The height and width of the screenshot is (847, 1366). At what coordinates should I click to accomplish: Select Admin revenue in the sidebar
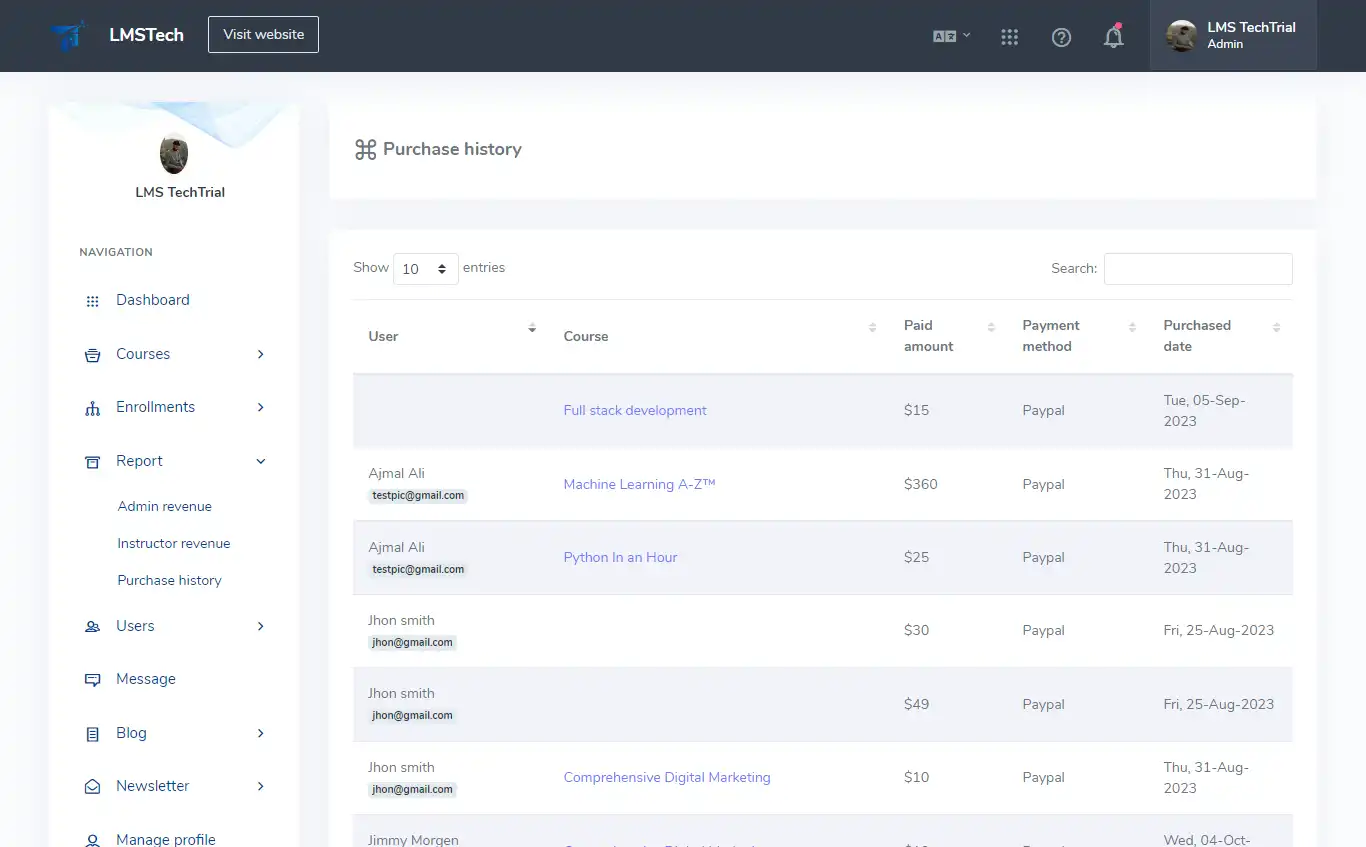164,506
